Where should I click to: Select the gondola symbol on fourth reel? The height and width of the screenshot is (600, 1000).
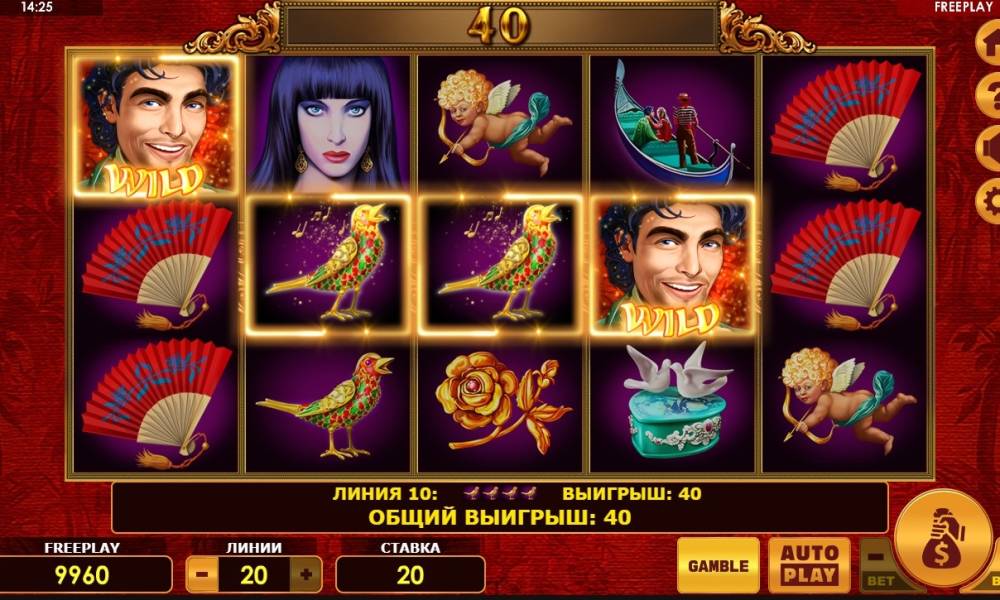coord(673,124)
